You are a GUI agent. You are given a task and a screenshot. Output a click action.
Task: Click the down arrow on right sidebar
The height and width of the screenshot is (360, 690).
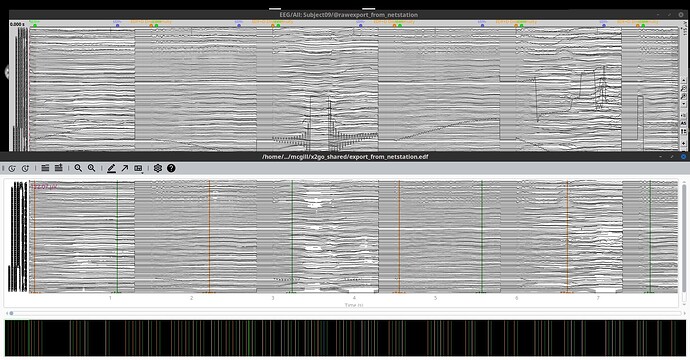click(684, 104)
